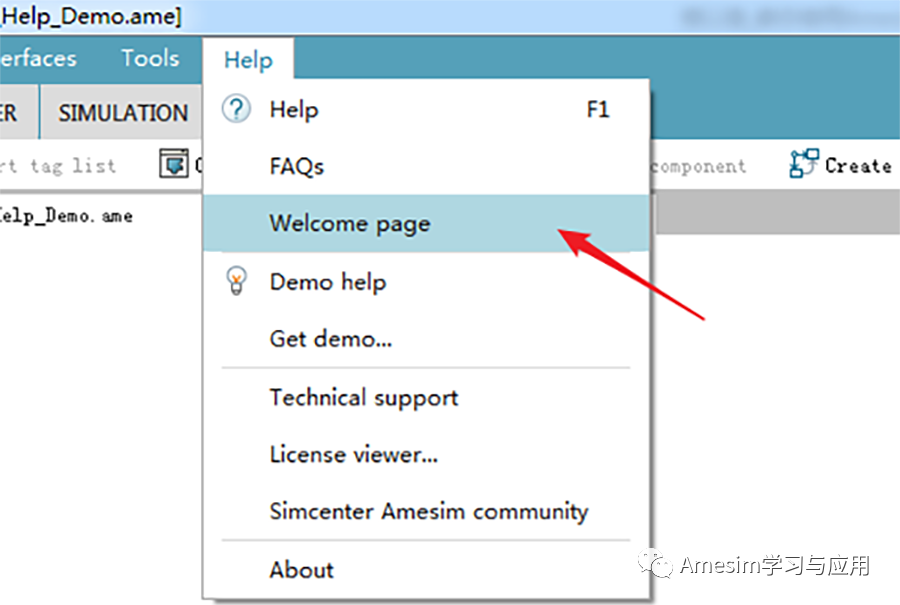Screen dimensions: 900x605
Task: Select the Welcome page menu entry
Action: 426,223
